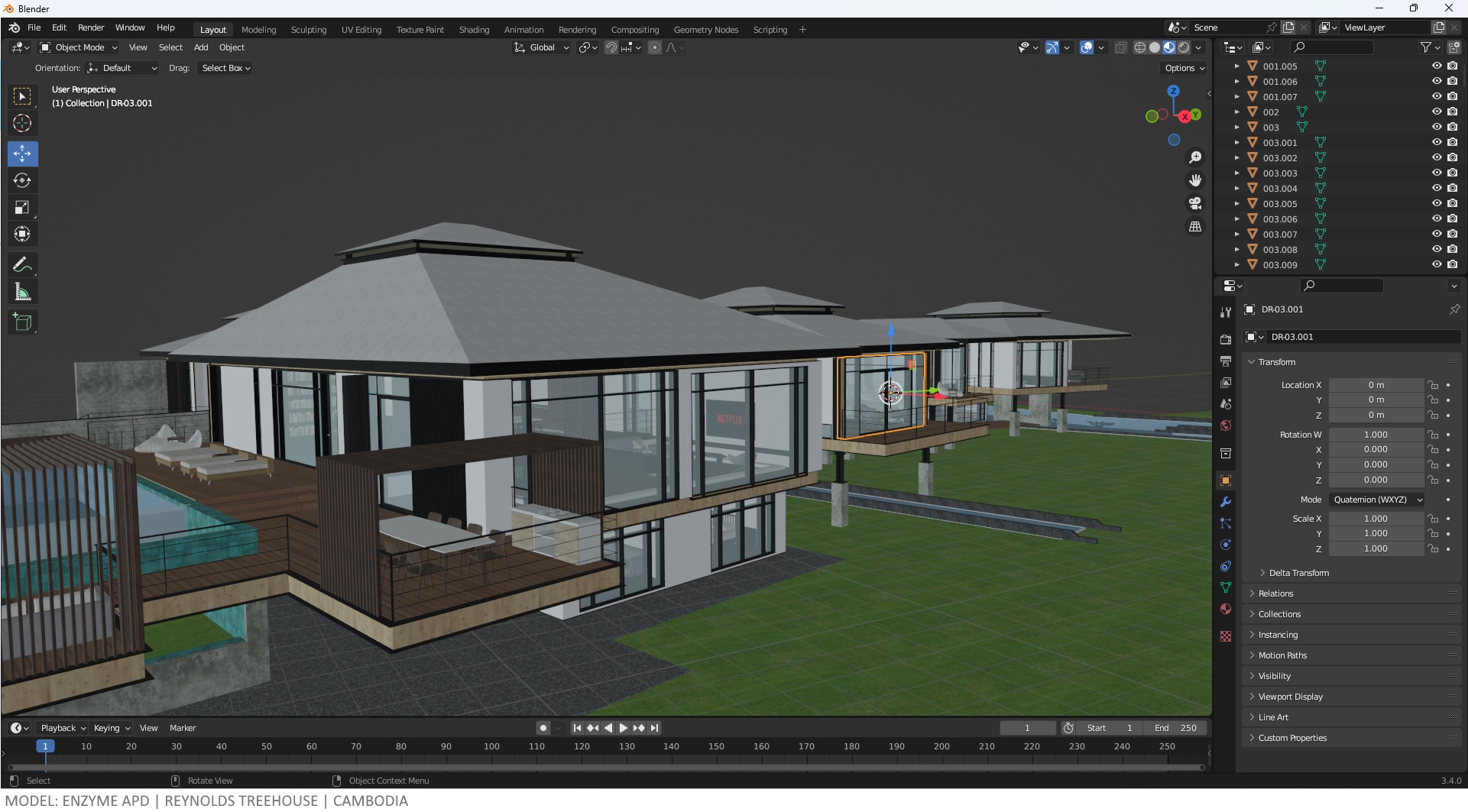Open the Marker menu in timeline

[183, 729]
